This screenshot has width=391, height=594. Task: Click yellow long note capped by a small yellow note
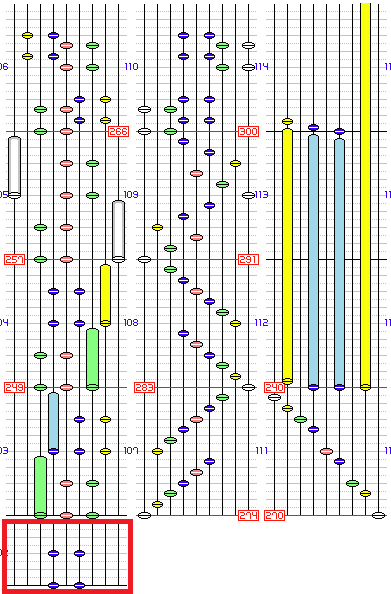(x=288, y=256)
